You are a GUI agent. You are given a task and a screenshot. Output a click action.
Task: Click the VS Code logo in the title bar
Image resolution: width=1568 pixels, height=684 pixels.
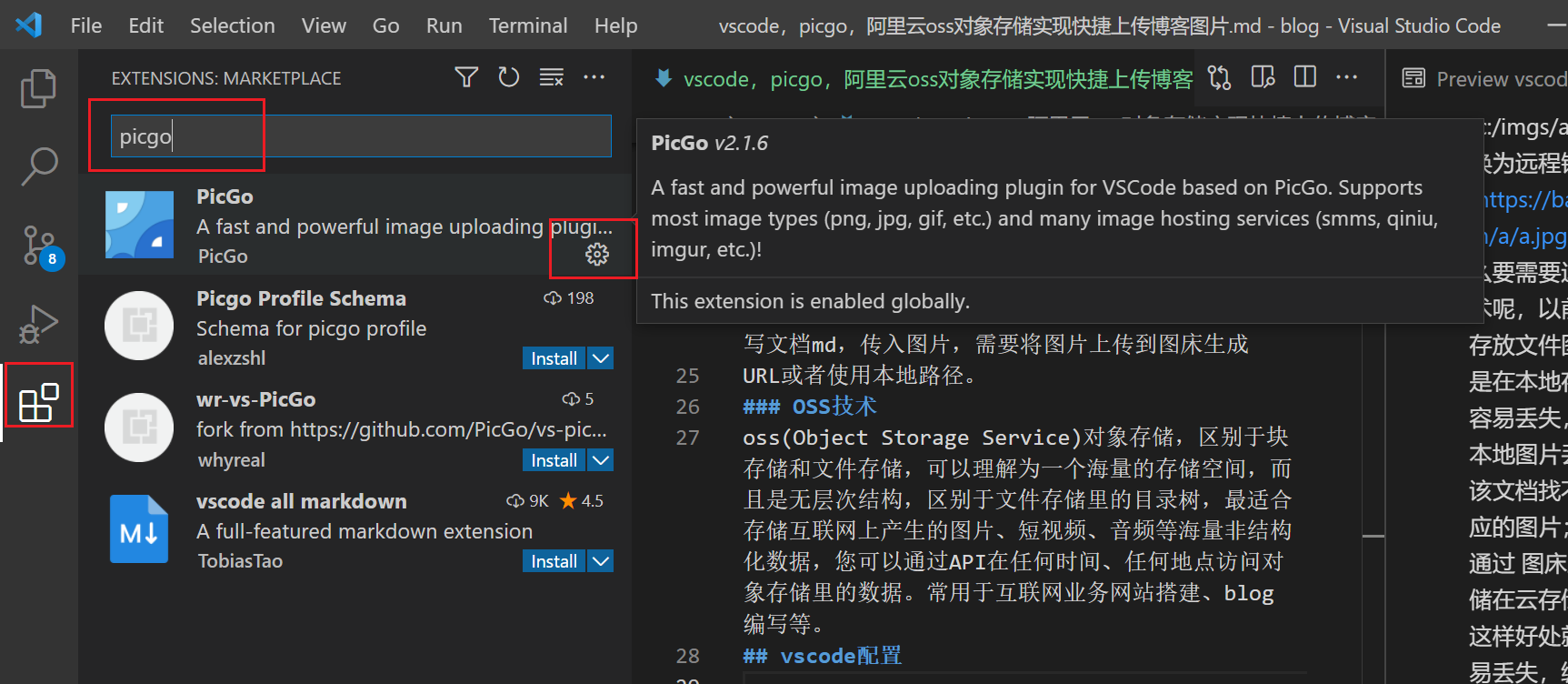click(x=28, y=25)
